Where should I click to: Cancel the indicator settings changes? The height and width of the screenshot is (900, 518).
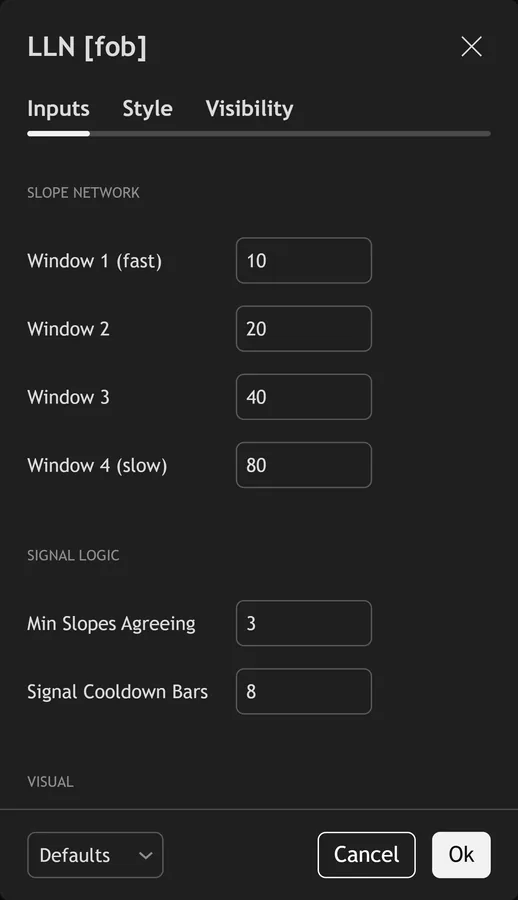366,855
